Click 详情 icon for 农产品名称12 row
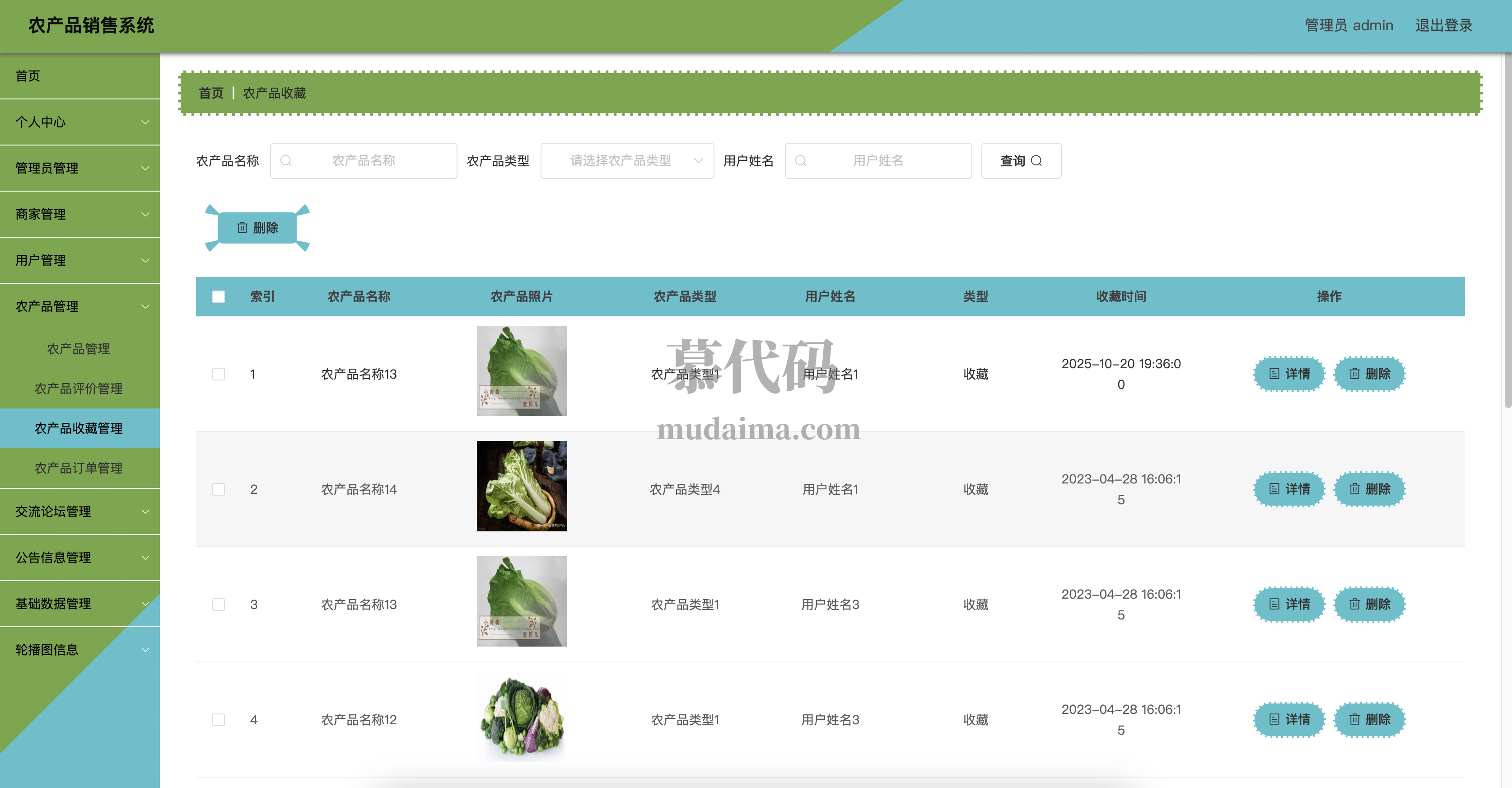Screen dimensions: 1512x788 click(x=1274, y=719)
